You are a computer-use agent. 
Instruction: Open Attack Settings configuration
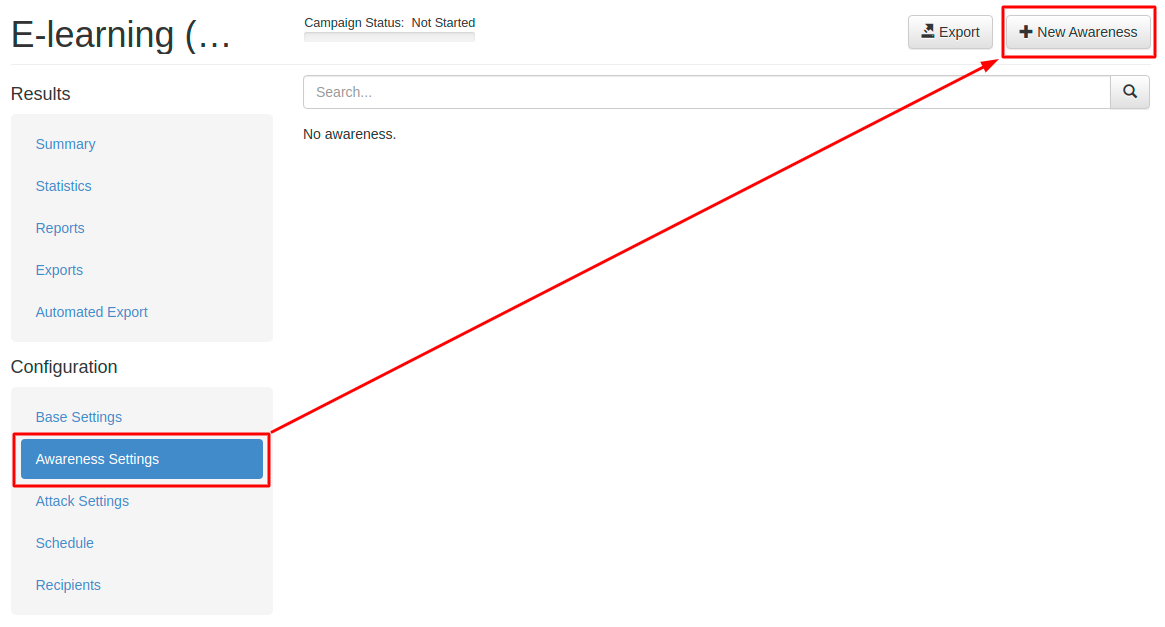click(x=82, y=501)
